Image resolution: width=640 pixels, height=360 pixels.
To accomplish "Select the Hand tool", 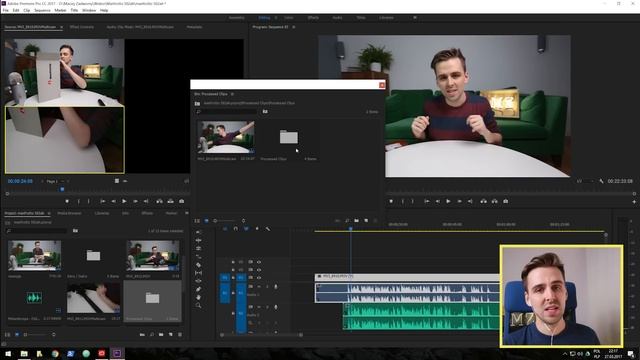I will click(x=198, y=297).
